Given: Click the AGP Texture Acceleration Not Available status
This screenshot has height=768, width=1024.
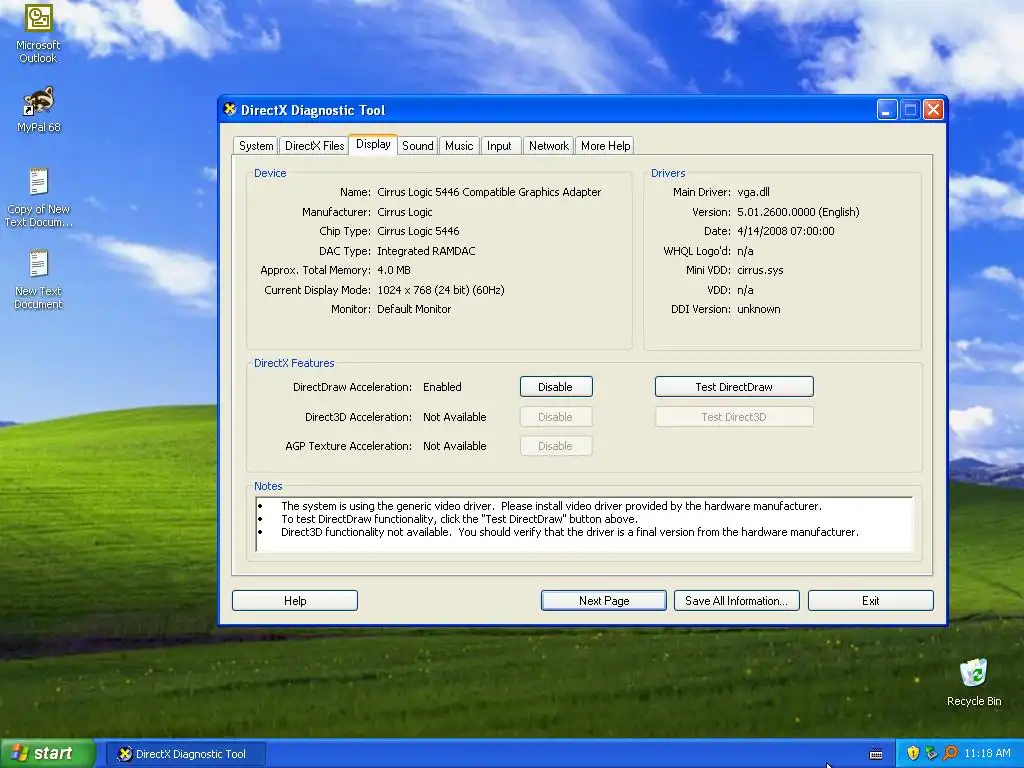Looking at the screenshot, I should [455, 446].
